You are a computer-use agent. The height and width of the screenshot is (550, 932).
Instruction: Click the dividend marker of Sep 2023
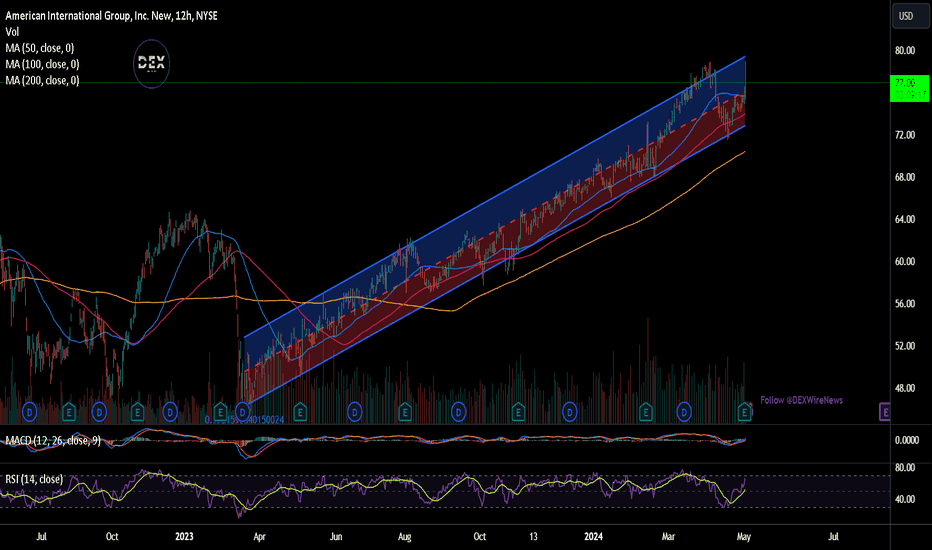(x=458, y=411)
